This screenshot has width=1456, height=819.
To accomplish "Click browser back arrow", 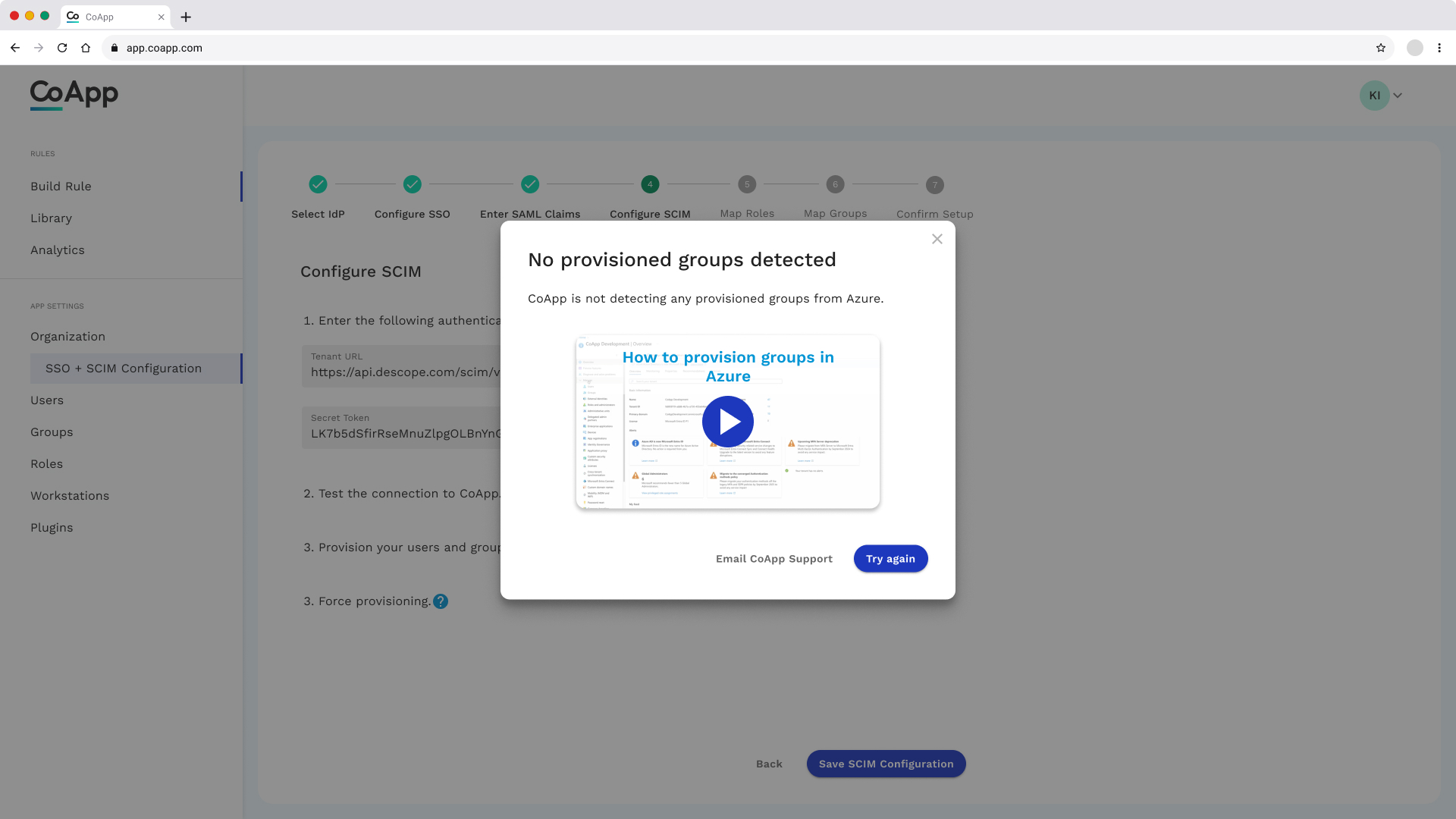I will 15,48.
